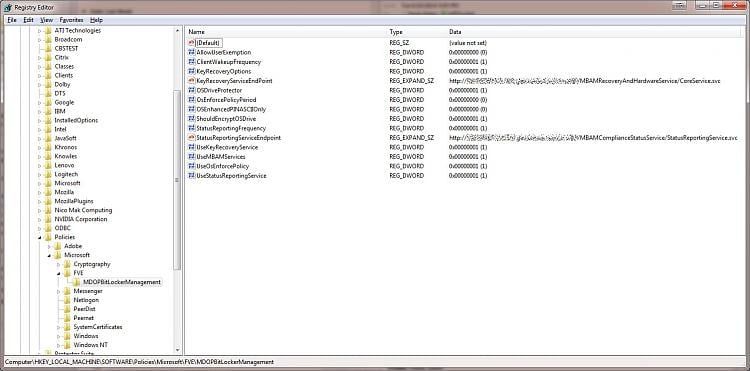Expand the Mozilla tree node
750x371 pixels.
40,192
